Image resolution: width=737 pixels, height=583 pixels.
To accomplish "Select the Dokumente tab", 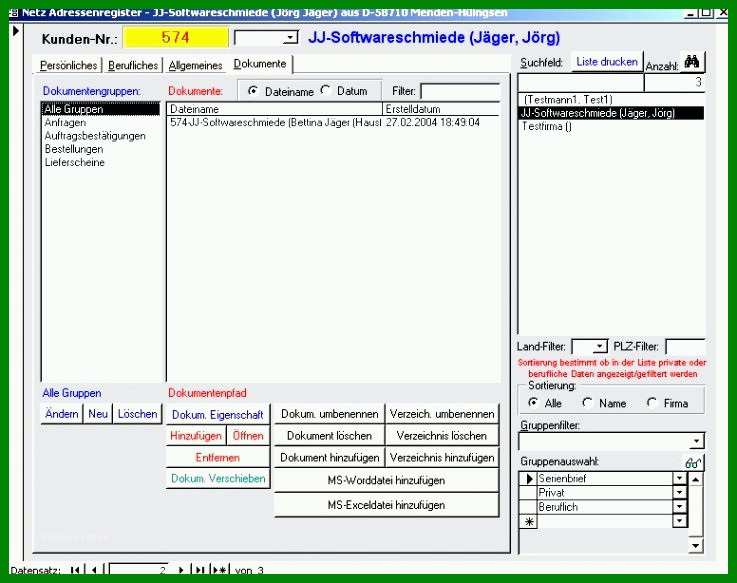I will click(x=260, y=63).
